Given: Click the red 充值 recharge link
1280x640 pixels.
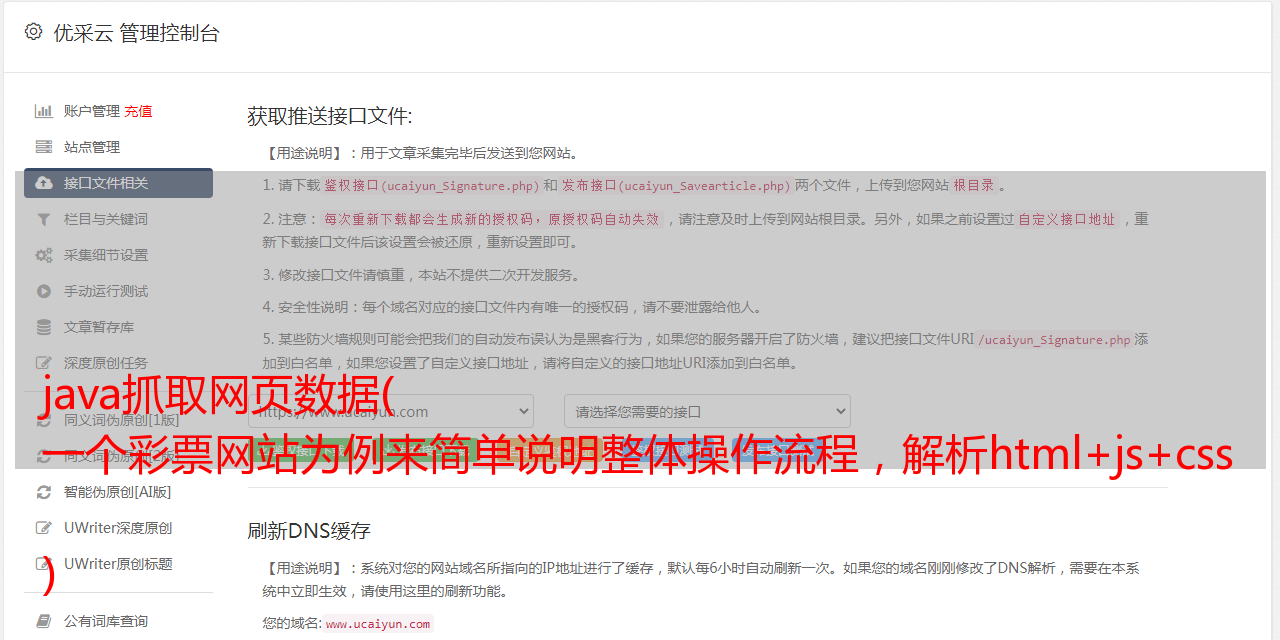Looking at the screenshot, I should (138, 111).
